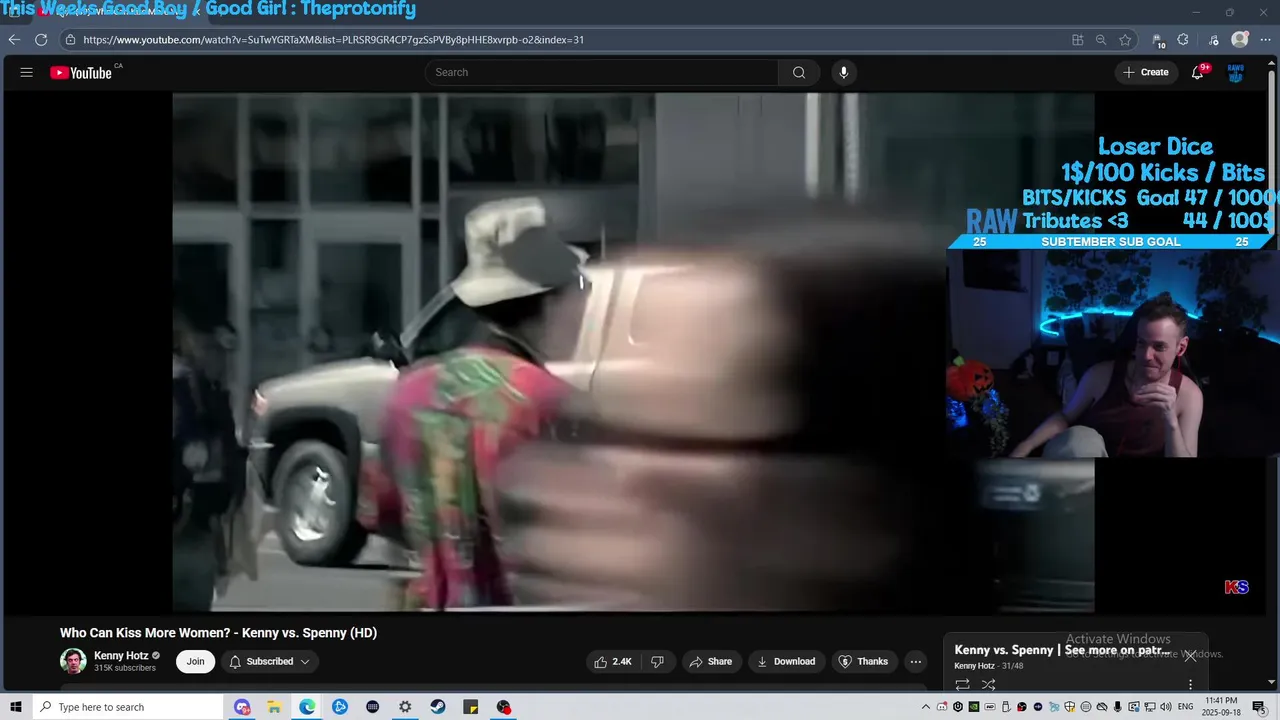The image size is (1280, 720).
Task: Click the zoom magnifier in address bar
Action: (x=1101, y=40)
